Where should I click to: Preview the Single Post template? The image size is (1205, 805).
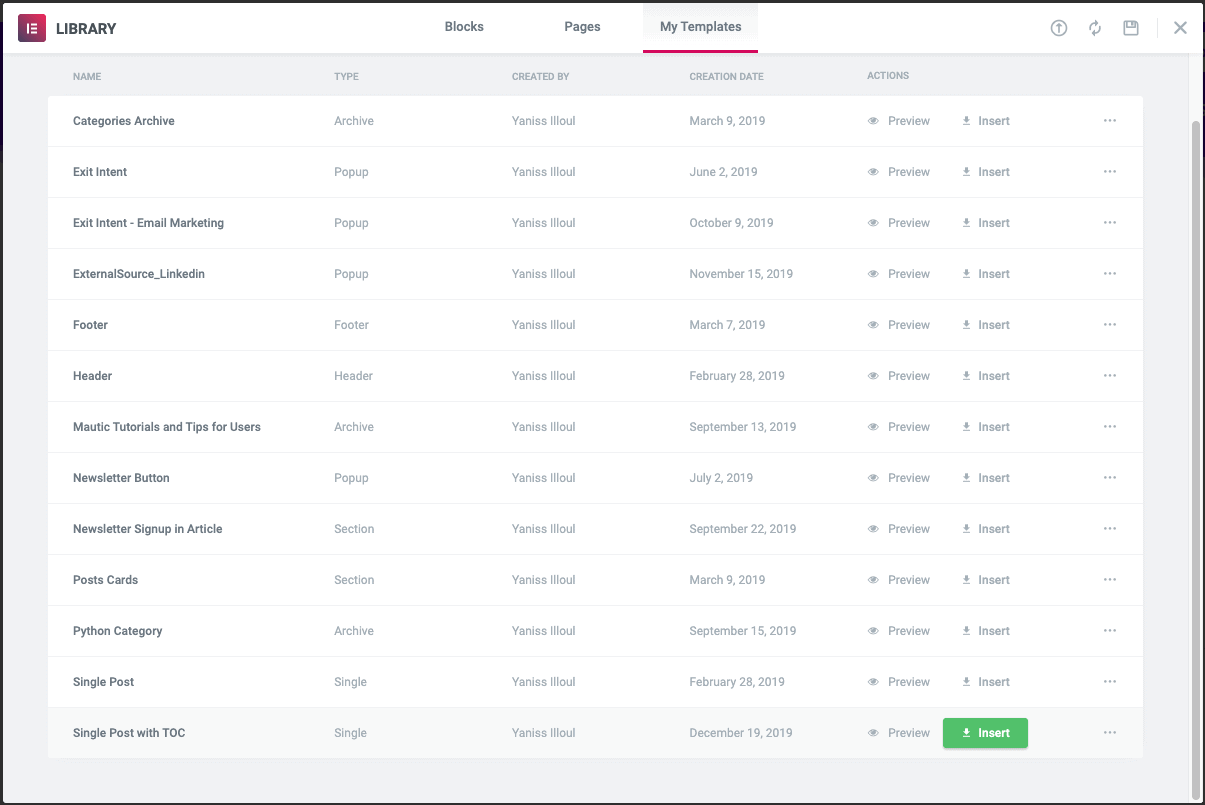click(899, 682)
